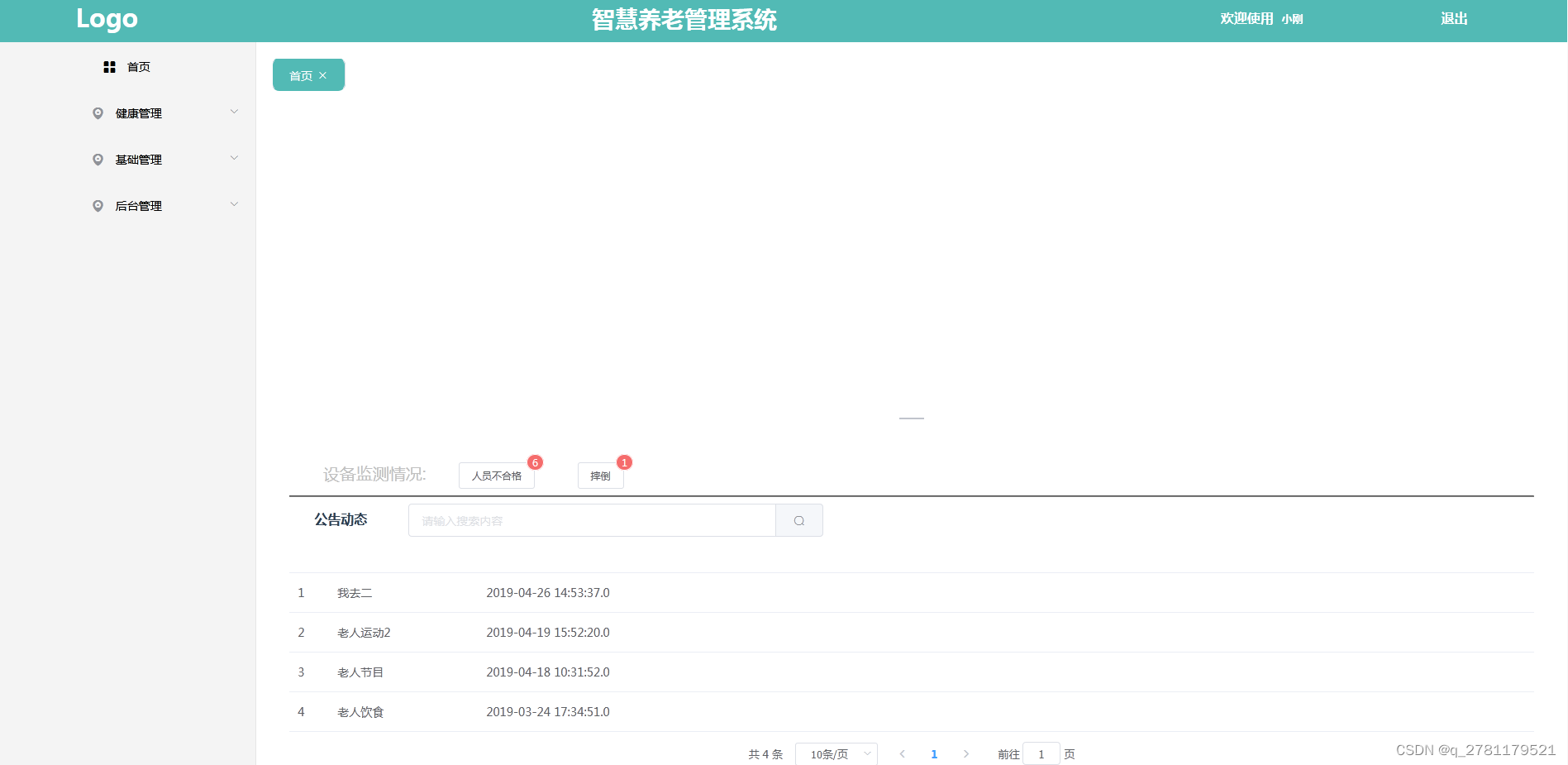Go to previous page arrow

click(x=903, y=753)
